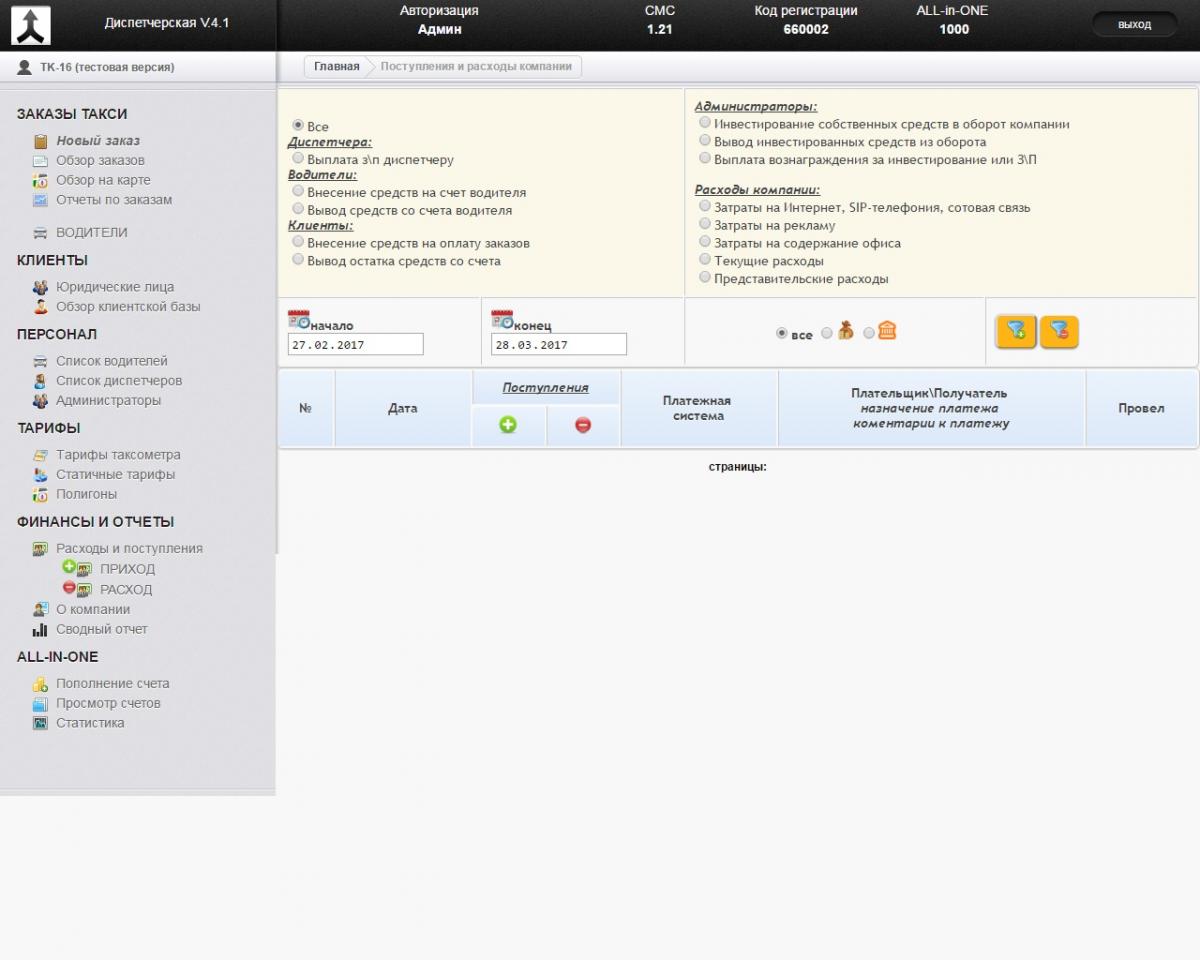Select 'Вывод средств со счета водителя' option
1200x960 pixels.
tap(298, 209)
